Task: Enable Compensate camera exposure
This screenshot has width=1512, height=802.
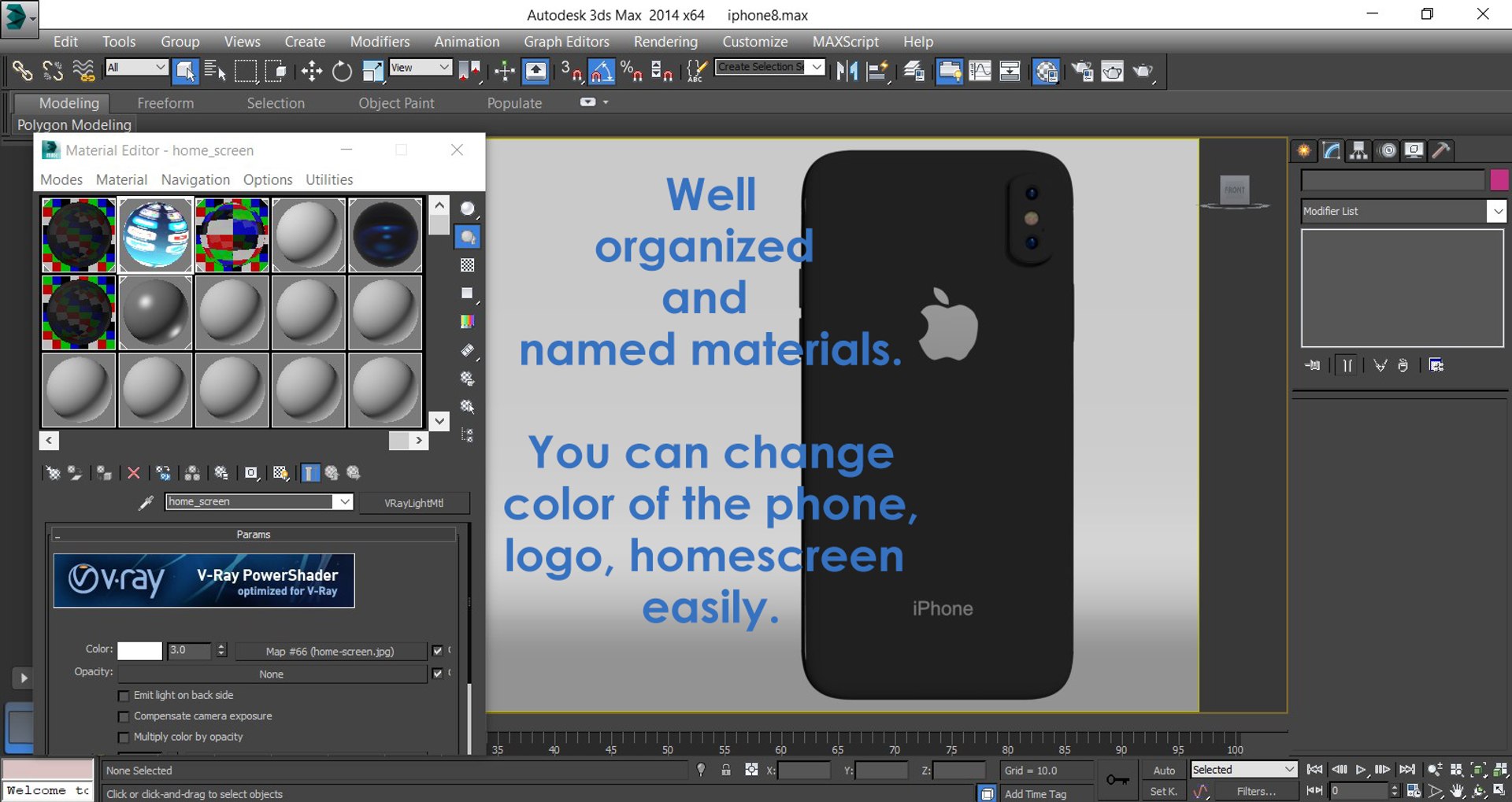Action: coord(124,716)
